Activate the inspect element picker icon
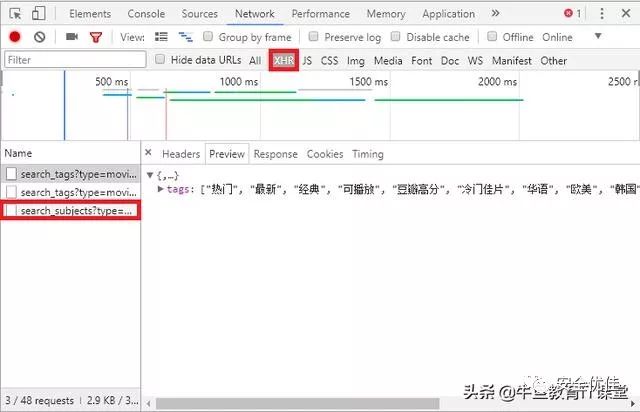The image size is (640, 412). click(x=15, y=13)
